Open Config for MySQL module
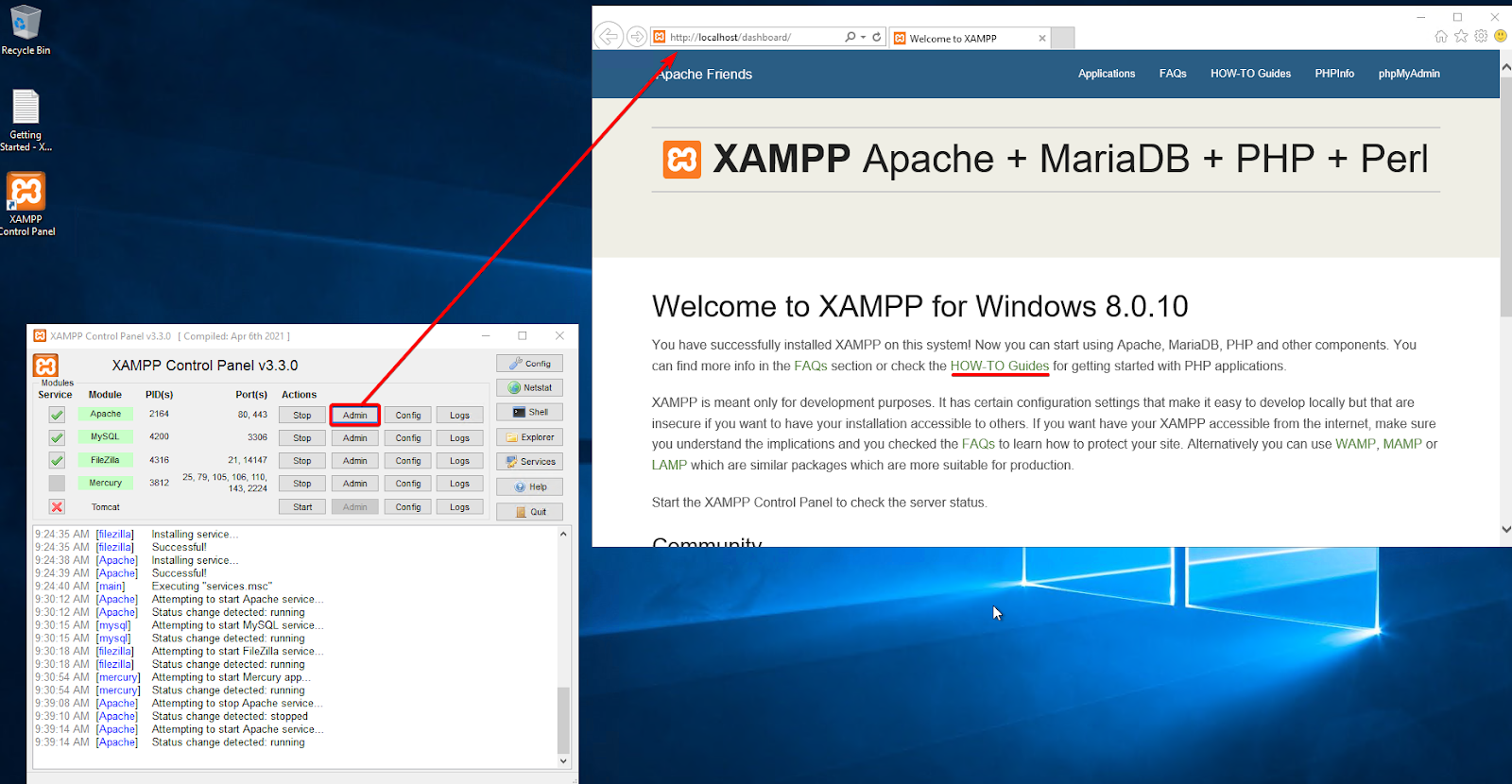This screenshot has width=1512, height=784. pos(408,437)
